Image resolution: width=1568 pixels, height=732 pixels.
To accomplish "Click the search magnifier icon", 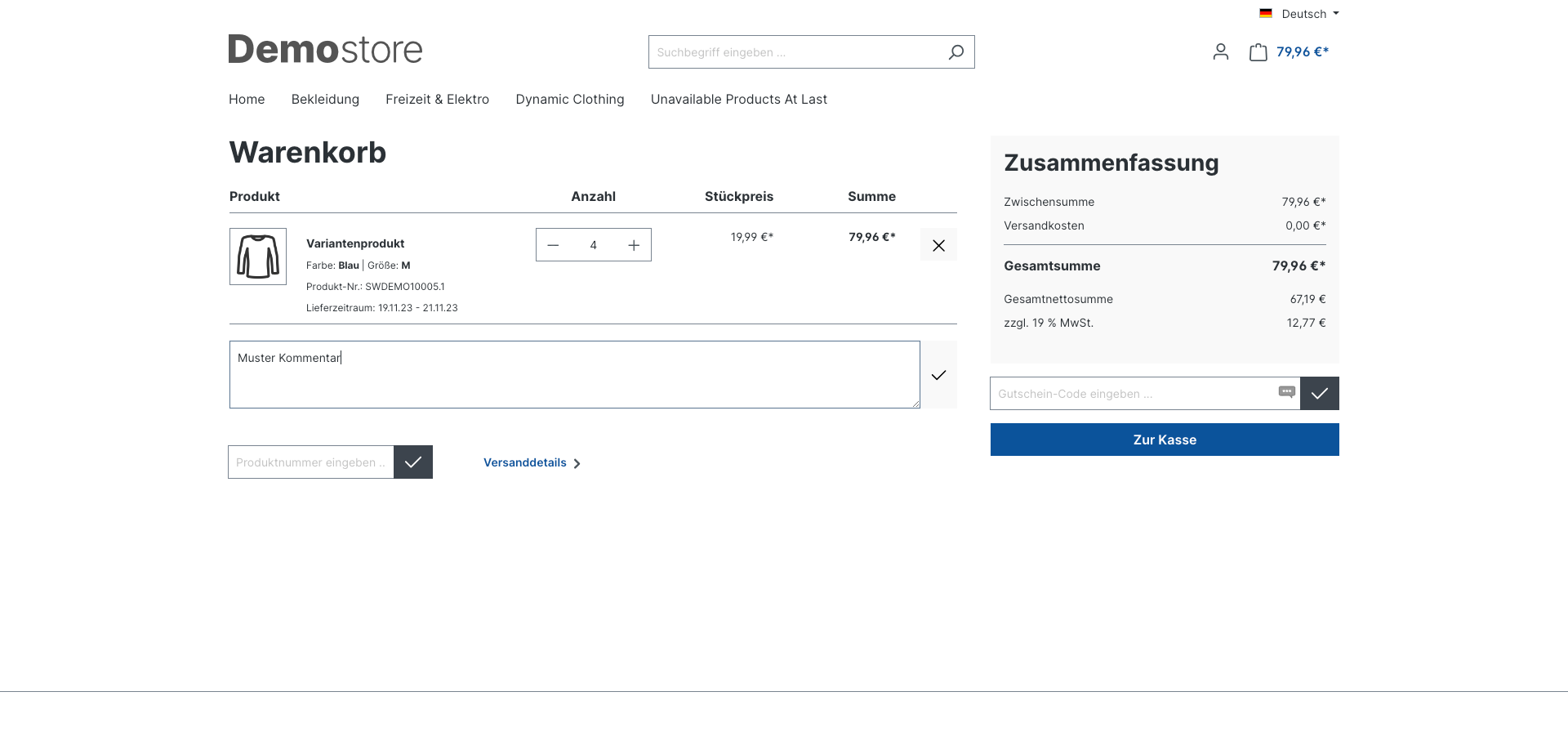I will [x=955, y=52].
